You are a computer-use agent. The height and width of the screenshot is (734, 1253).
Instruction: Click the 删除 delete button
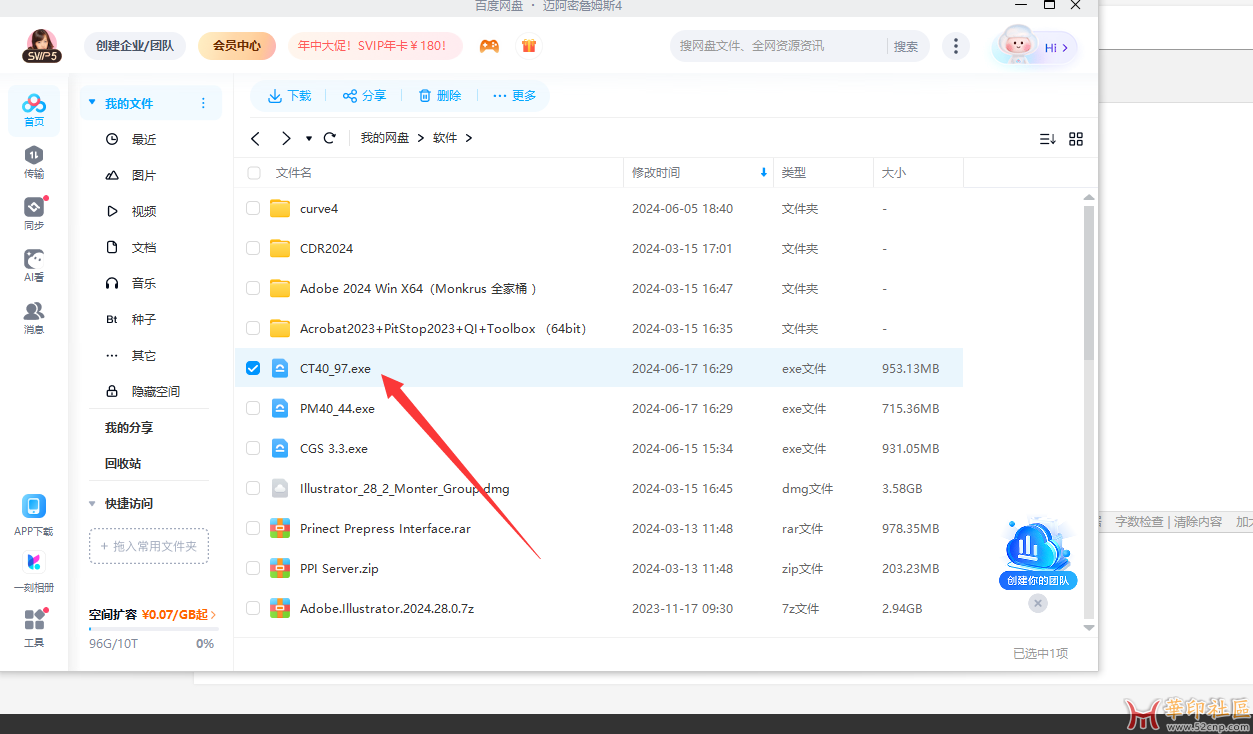click(x=439, y=96)
